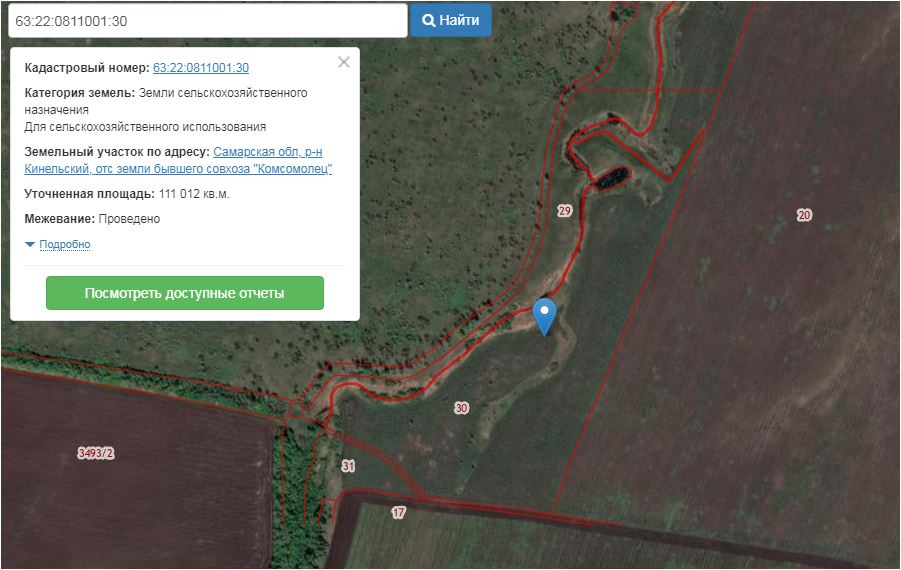Open cadastral number link 63:22:0811001:30
The width and height of the screenshot is (901, 570).
coord(201,68)
